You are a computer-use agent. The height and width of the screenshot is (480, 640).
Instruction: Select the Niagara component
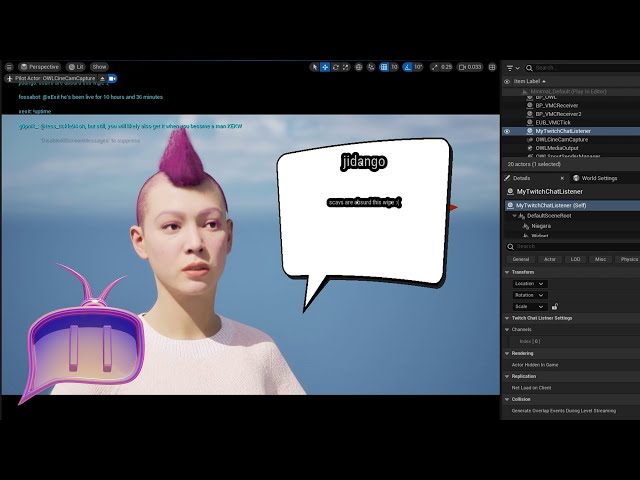click(x=541, y=226)
